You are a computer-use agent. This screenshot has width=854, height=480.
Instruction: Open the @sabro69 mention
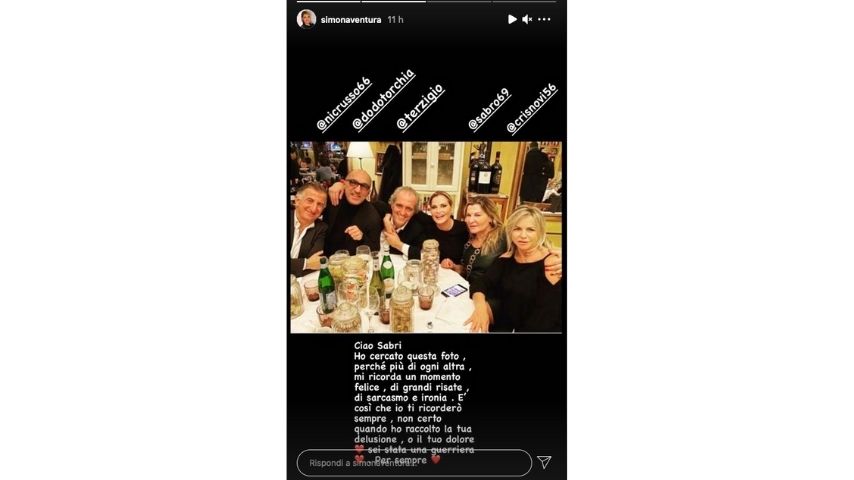coord(489,109)
